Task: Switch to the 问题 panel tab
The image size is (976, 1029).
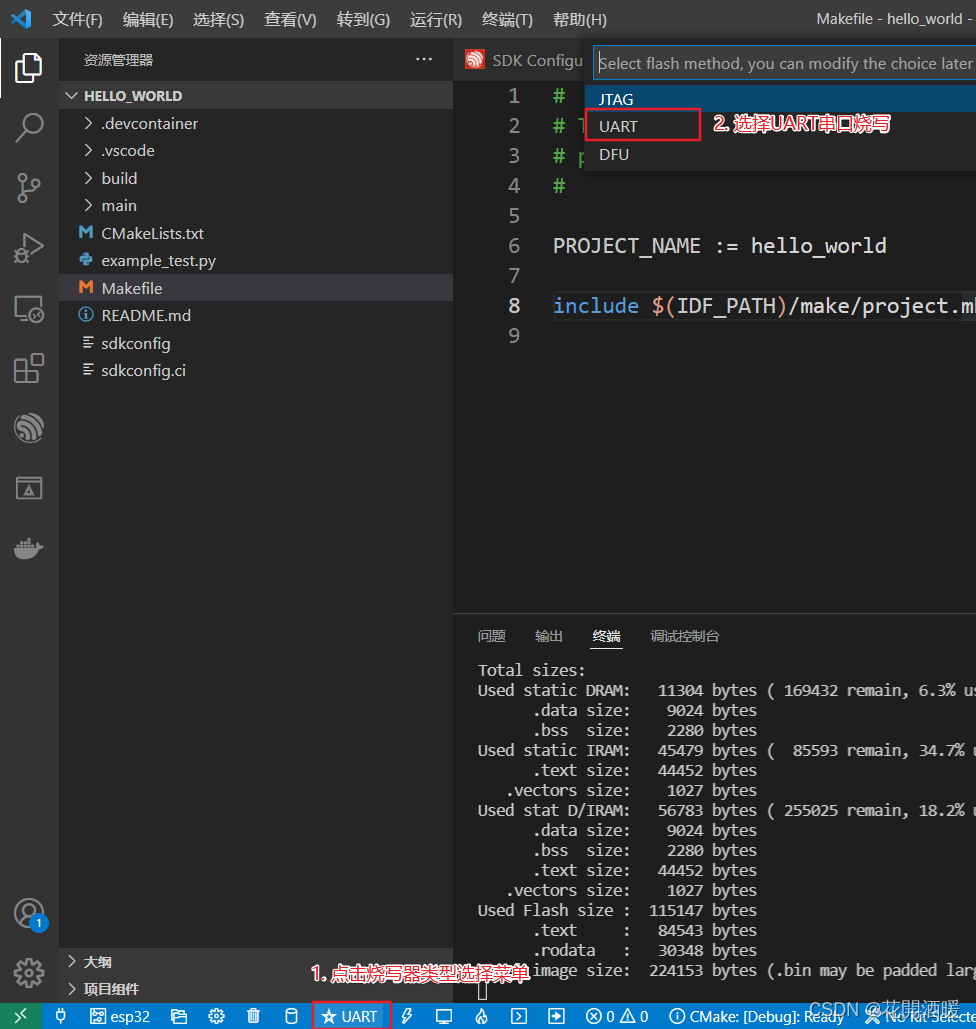Action: (x=491, y=636)
